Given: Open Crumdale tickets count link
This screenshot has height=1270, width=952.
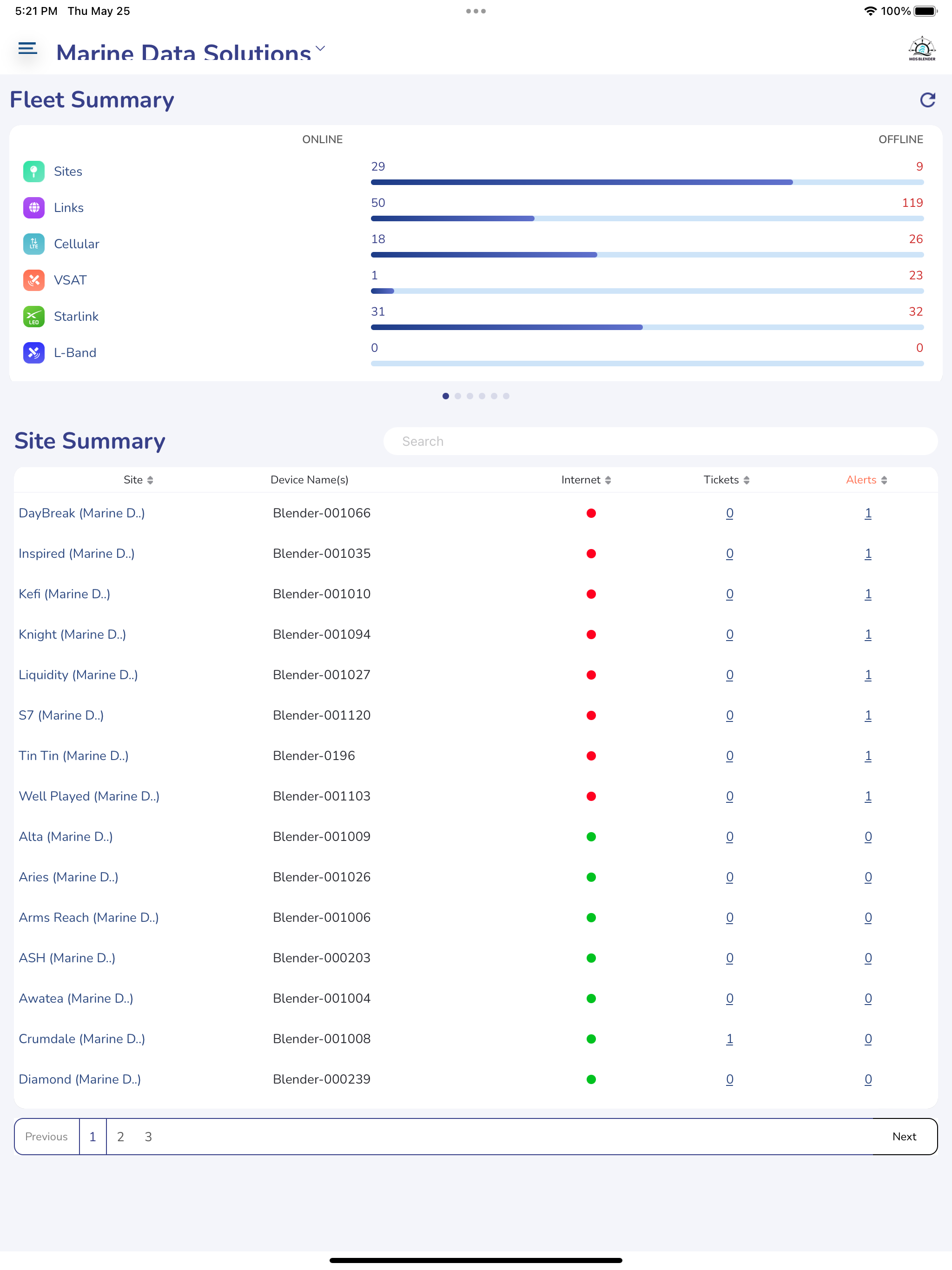Looking at the screenshot, I should 729,1038.
